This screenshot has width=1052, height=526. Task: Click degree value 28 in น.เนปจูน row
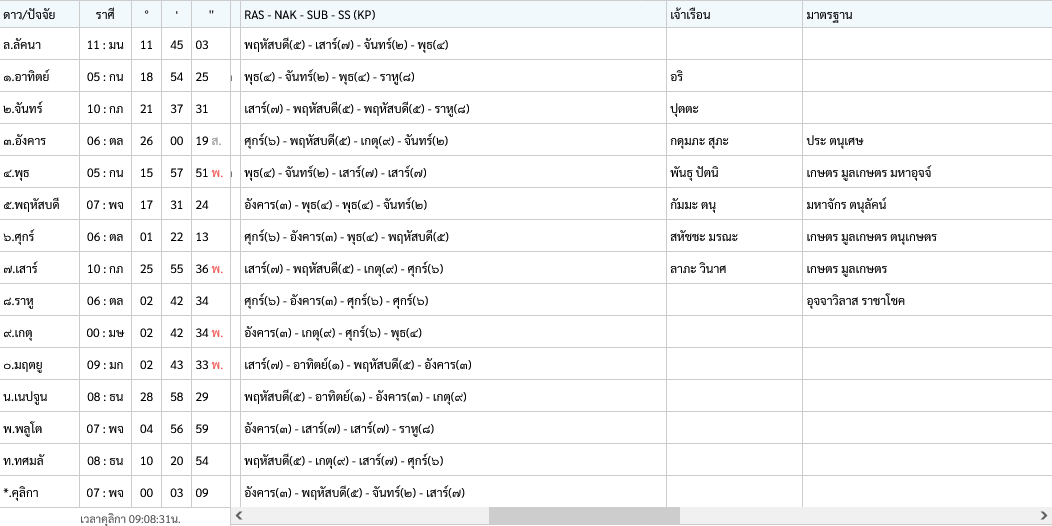(146, 397)
